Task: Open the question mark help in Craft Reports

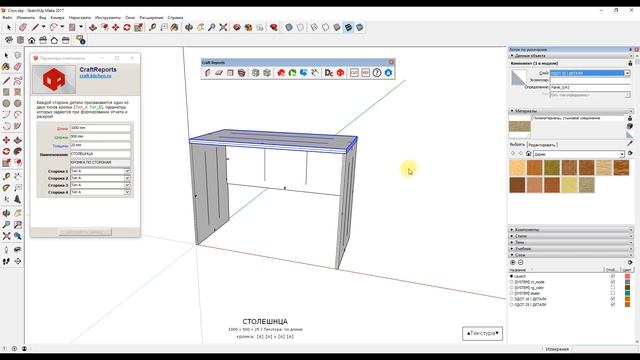Action: (x=377, y=73)
